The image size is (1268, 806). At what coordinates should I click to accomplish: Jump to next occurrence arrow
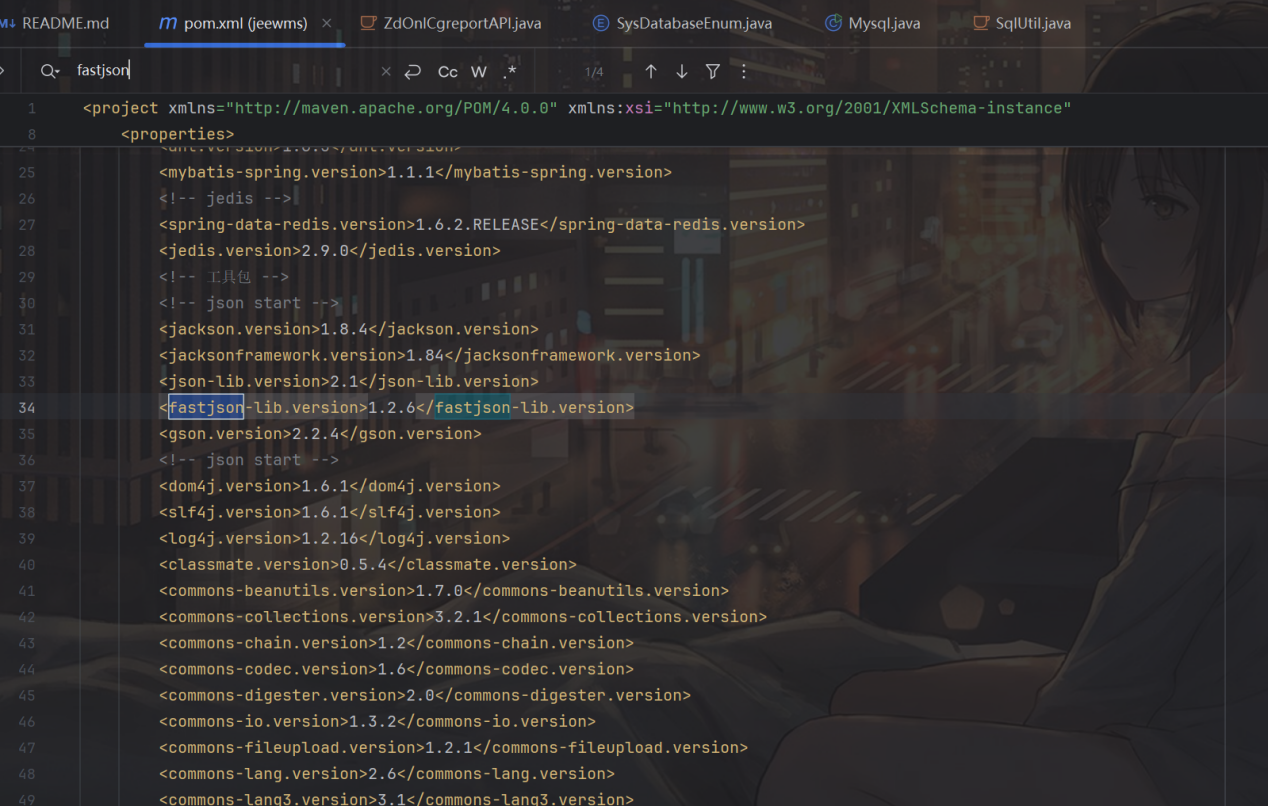point(682,72)
